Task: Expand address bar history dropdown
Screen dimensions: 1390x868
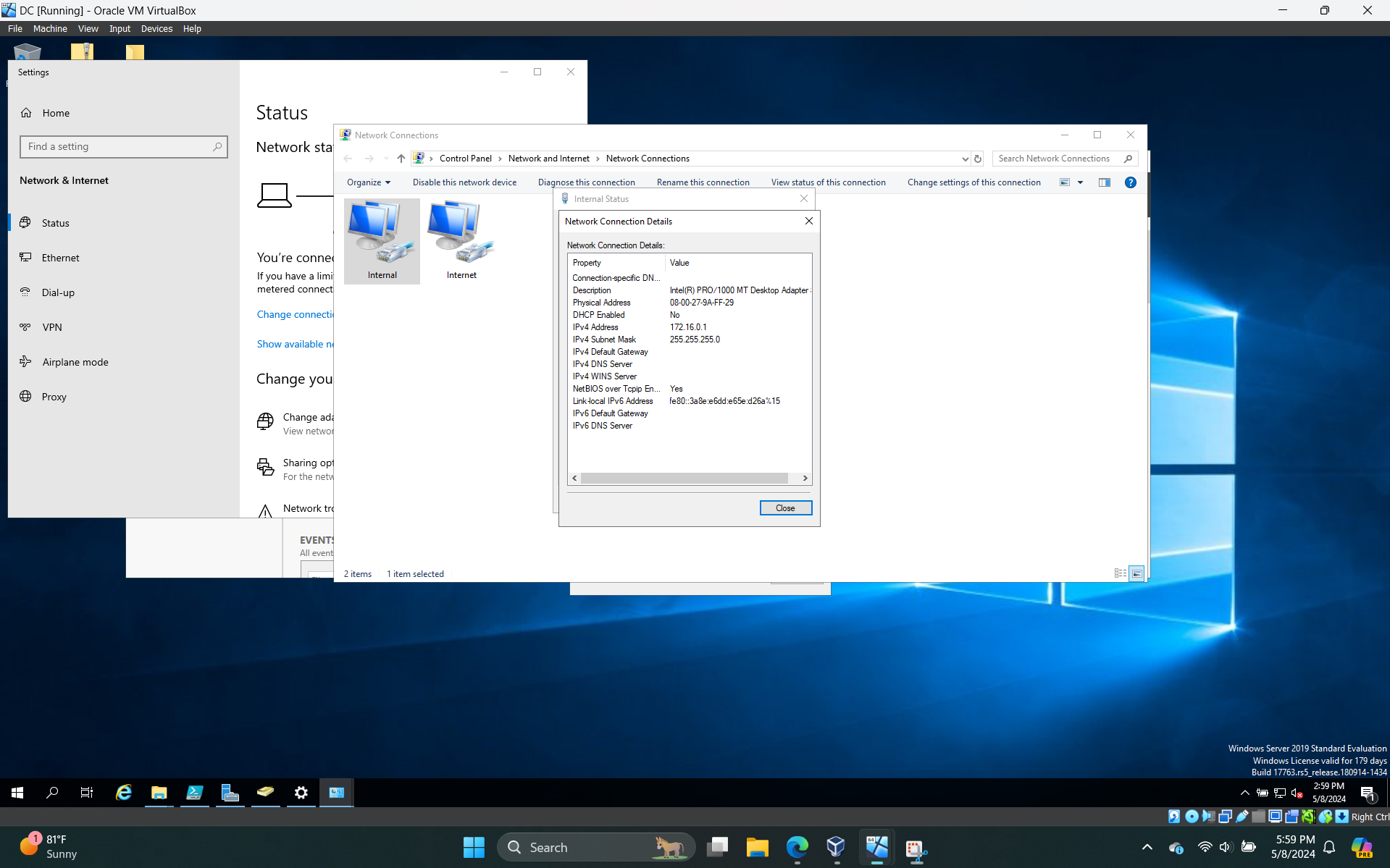Action: [x=965, y=159]
